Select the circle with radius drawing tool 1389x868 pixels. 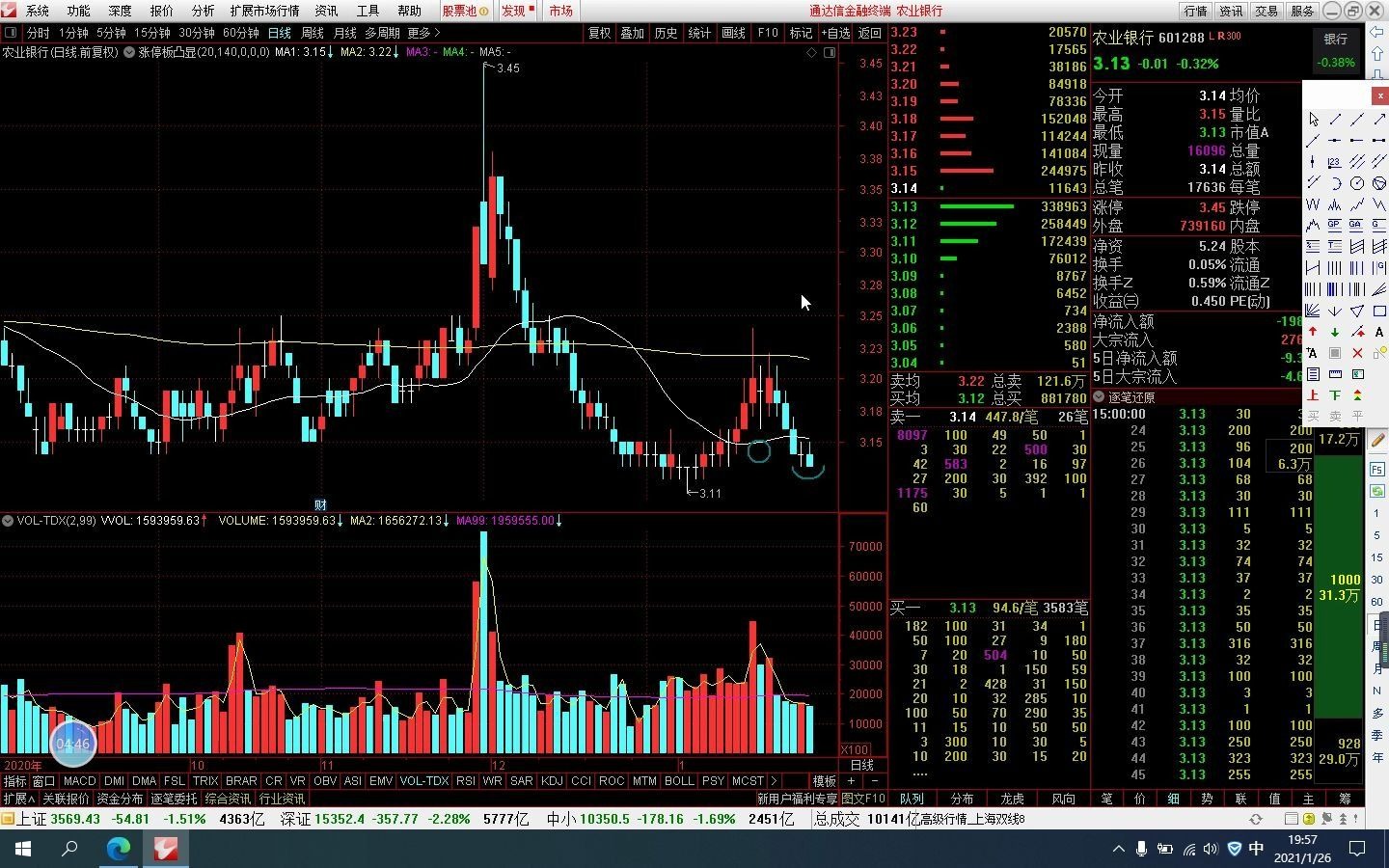[1357, 182]
